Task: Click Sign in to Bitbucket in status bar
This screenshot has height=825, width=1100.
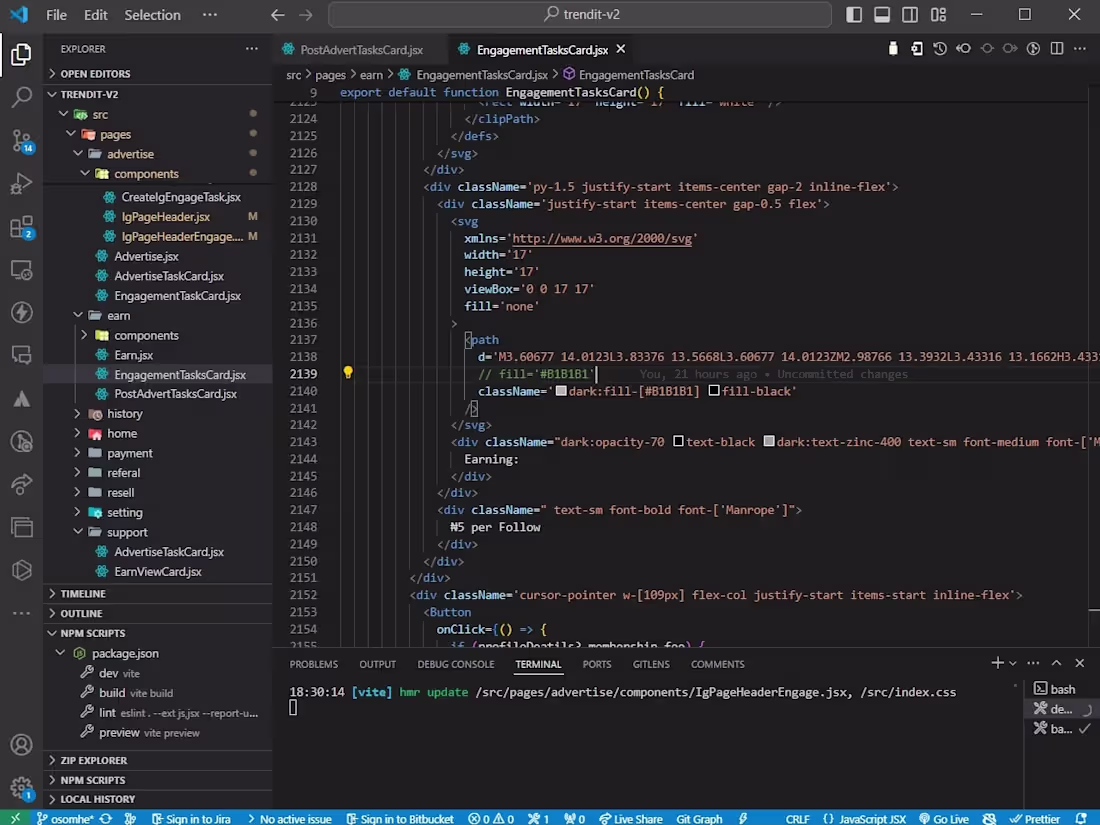Action: tap(401, 819)
